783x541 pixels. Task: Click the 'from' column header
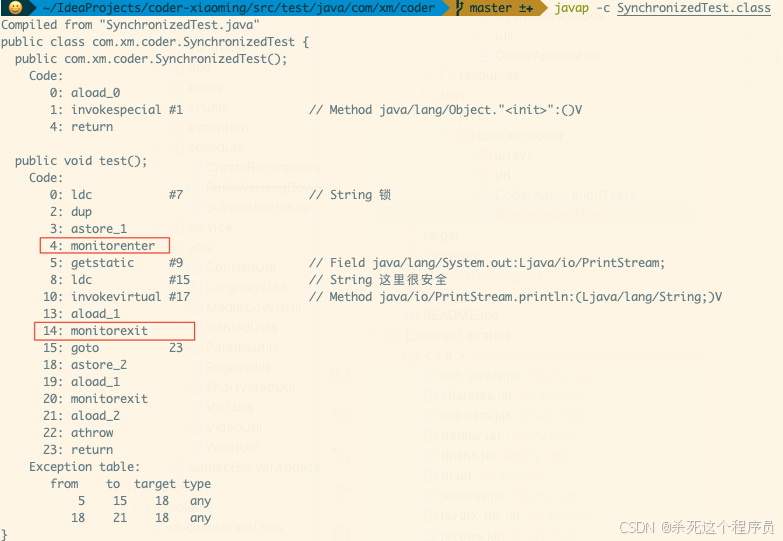point(64,484)
